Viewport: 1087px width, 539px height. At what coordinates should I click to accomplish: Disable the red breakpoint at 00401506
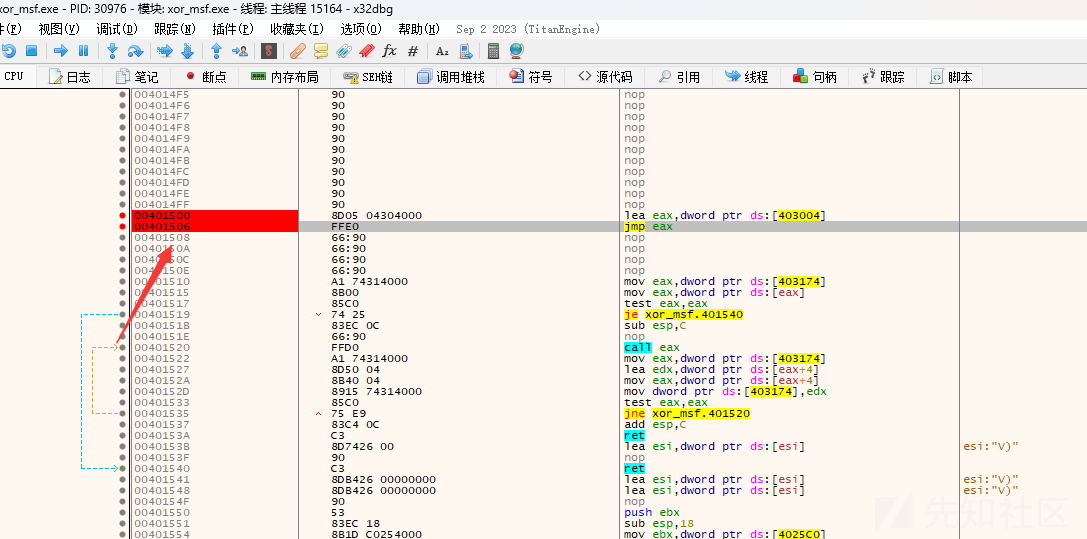[x=123, y=227]
